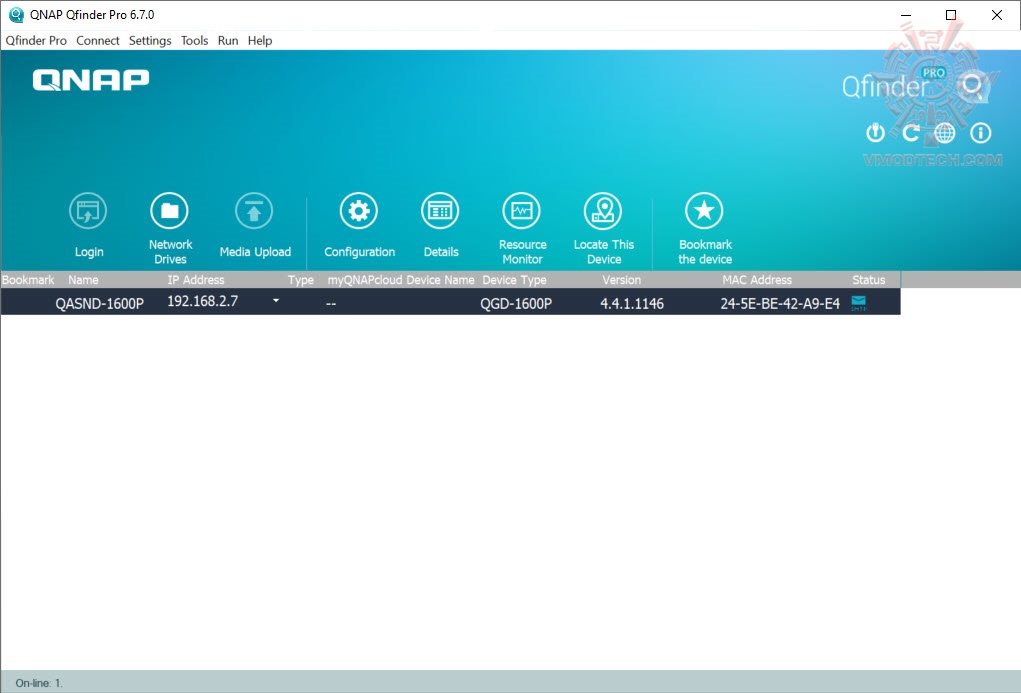
Task: Click the On-line: 1 status text
Action: tap(39, 683)
